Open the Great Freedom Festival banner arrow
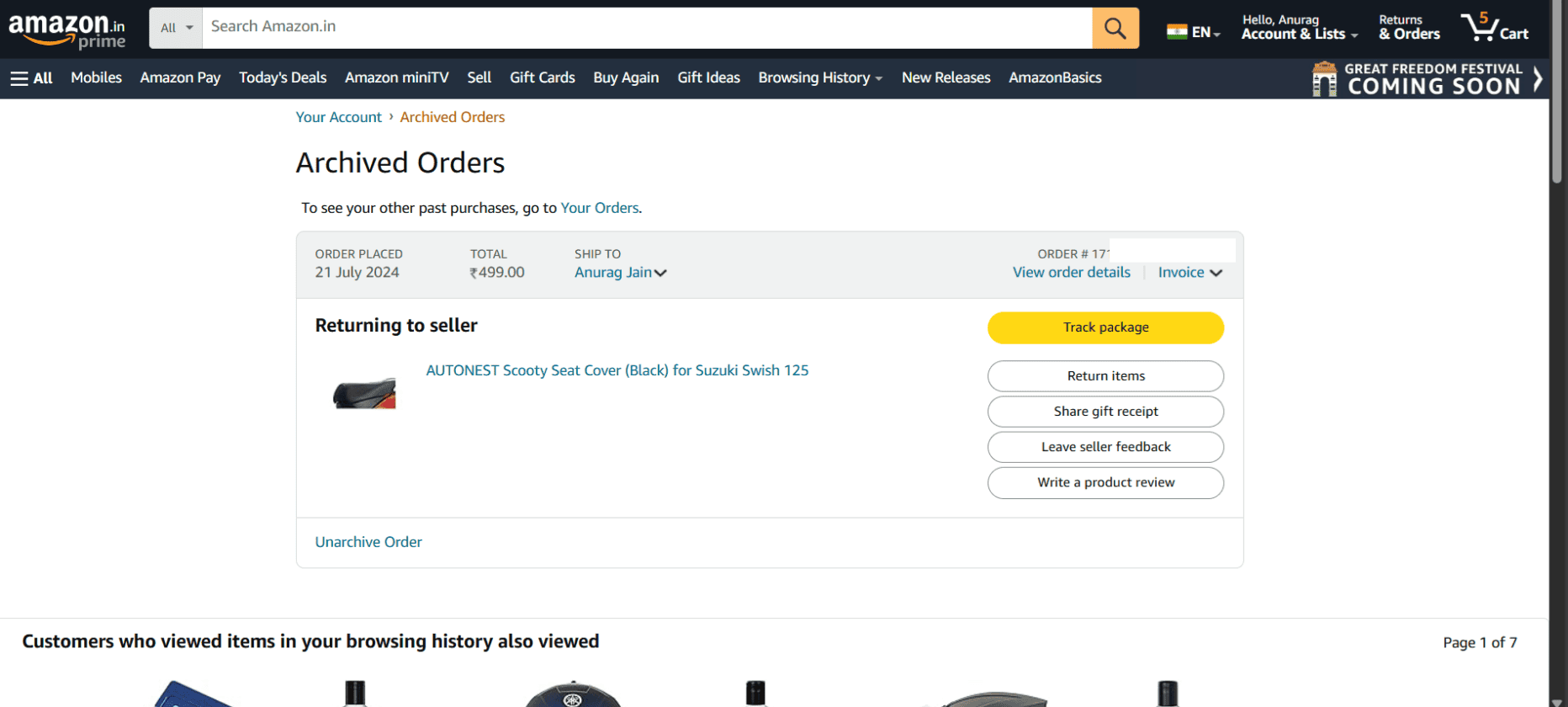Image resolution: width=1568 pixels, height=707 pixels. (x=1539, y=78)
